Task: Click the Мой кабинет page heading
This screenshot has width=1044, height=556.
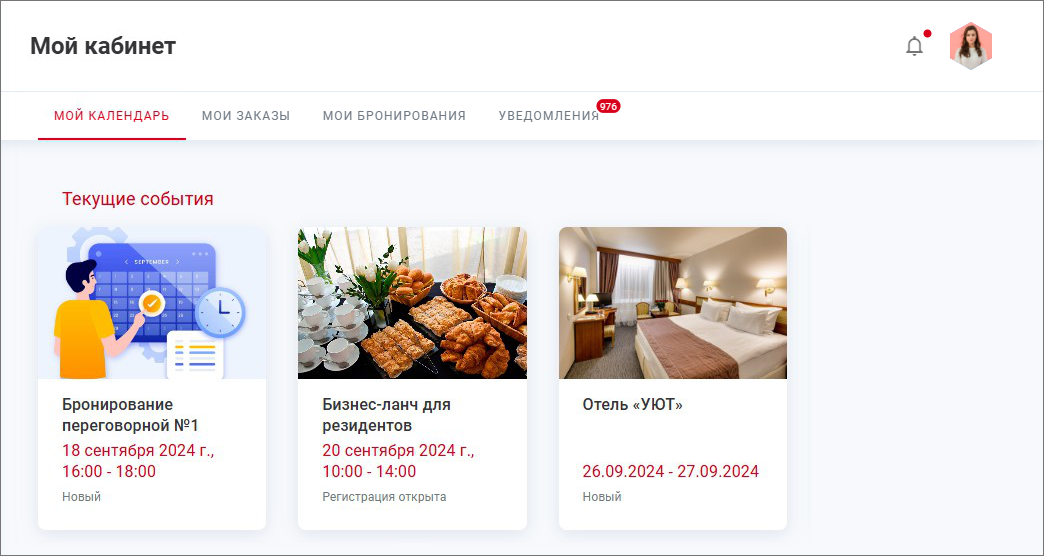Action: (103, 46)
